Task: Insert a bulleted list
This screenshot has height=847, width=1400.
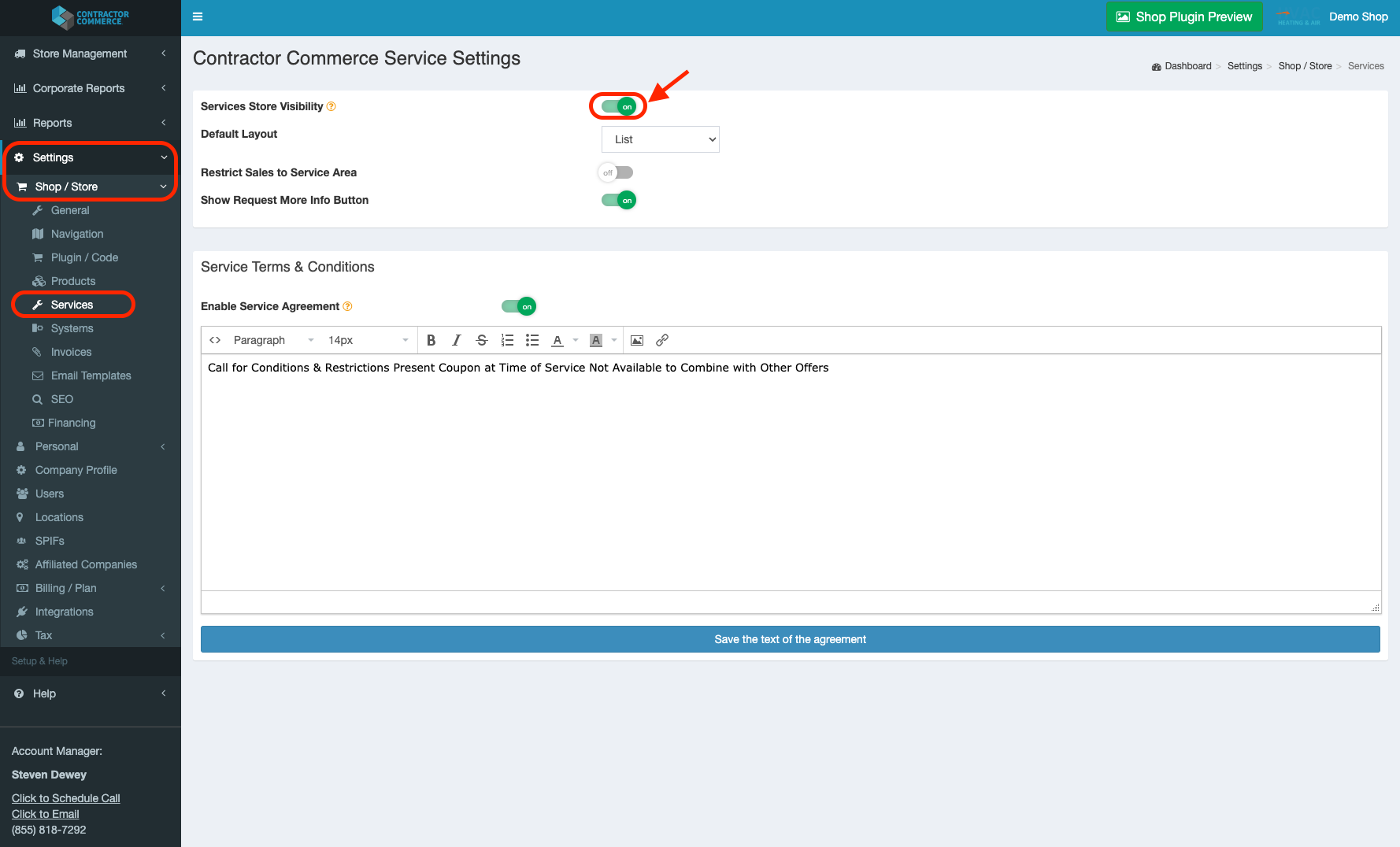Action: 532,340
